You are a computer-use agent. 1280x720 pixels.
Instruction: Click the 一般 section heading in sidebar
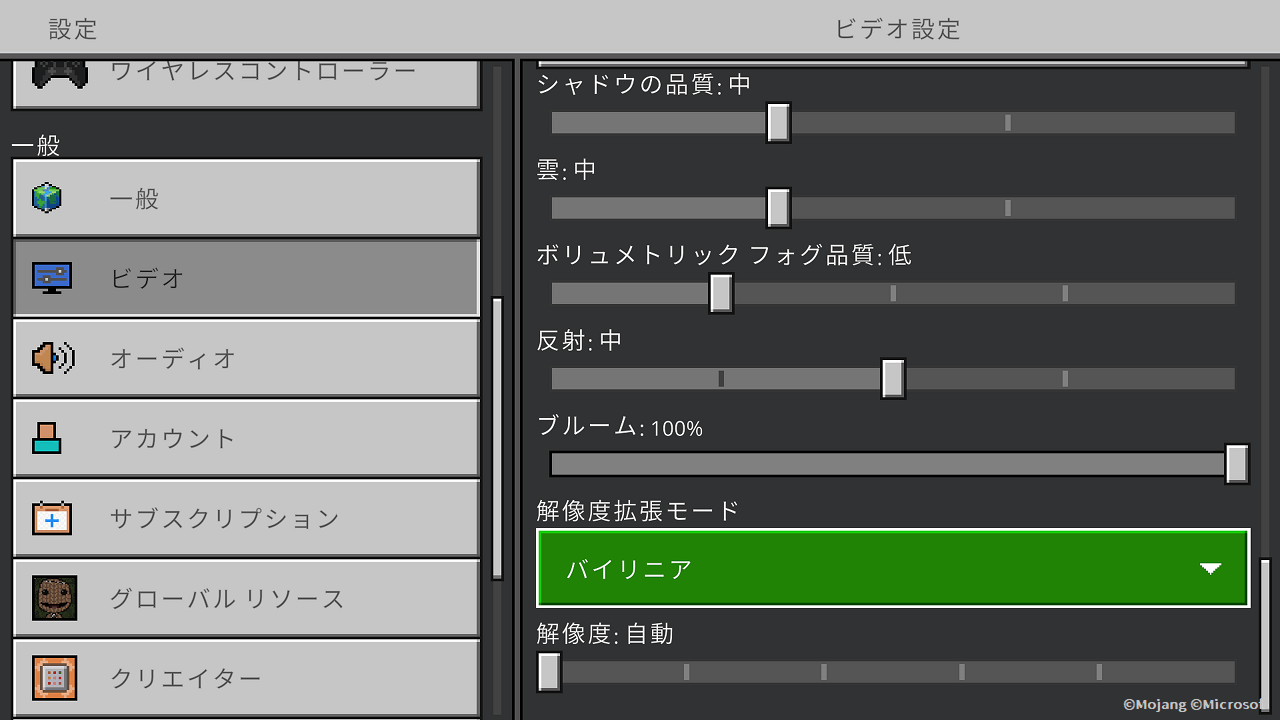tap(36, 146)
